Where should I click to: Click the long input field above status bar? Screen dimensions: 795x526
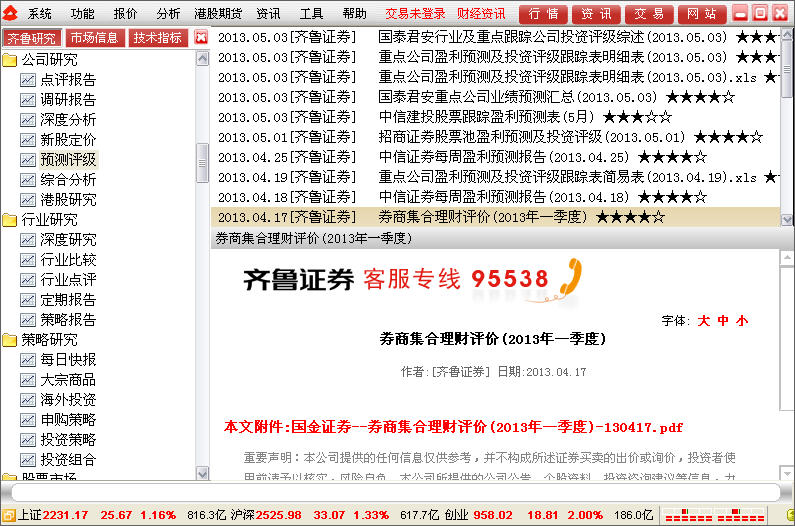(x=395, y=492)
